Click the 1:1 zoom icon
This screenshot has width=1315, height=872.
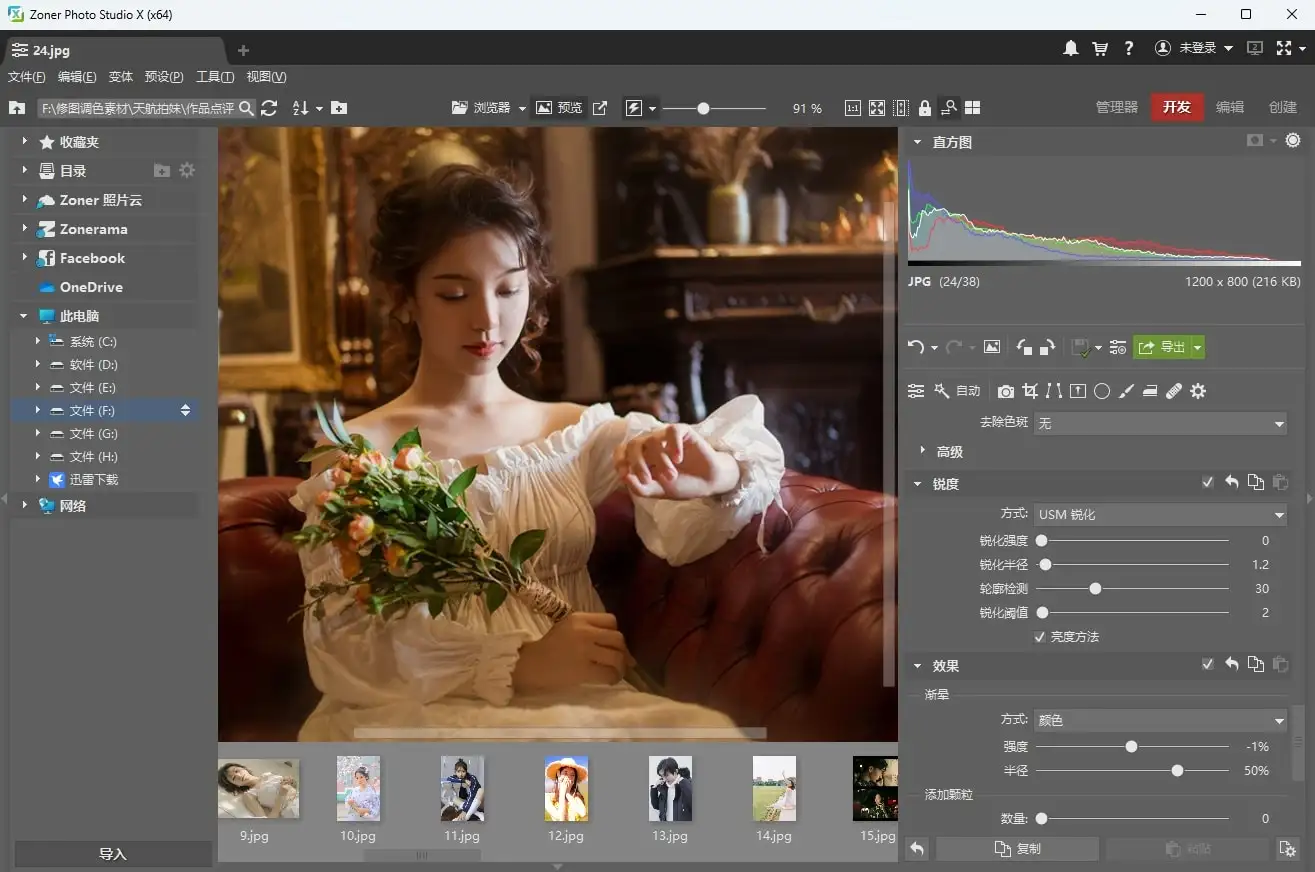pyautogui.click(x=853, y=108)
